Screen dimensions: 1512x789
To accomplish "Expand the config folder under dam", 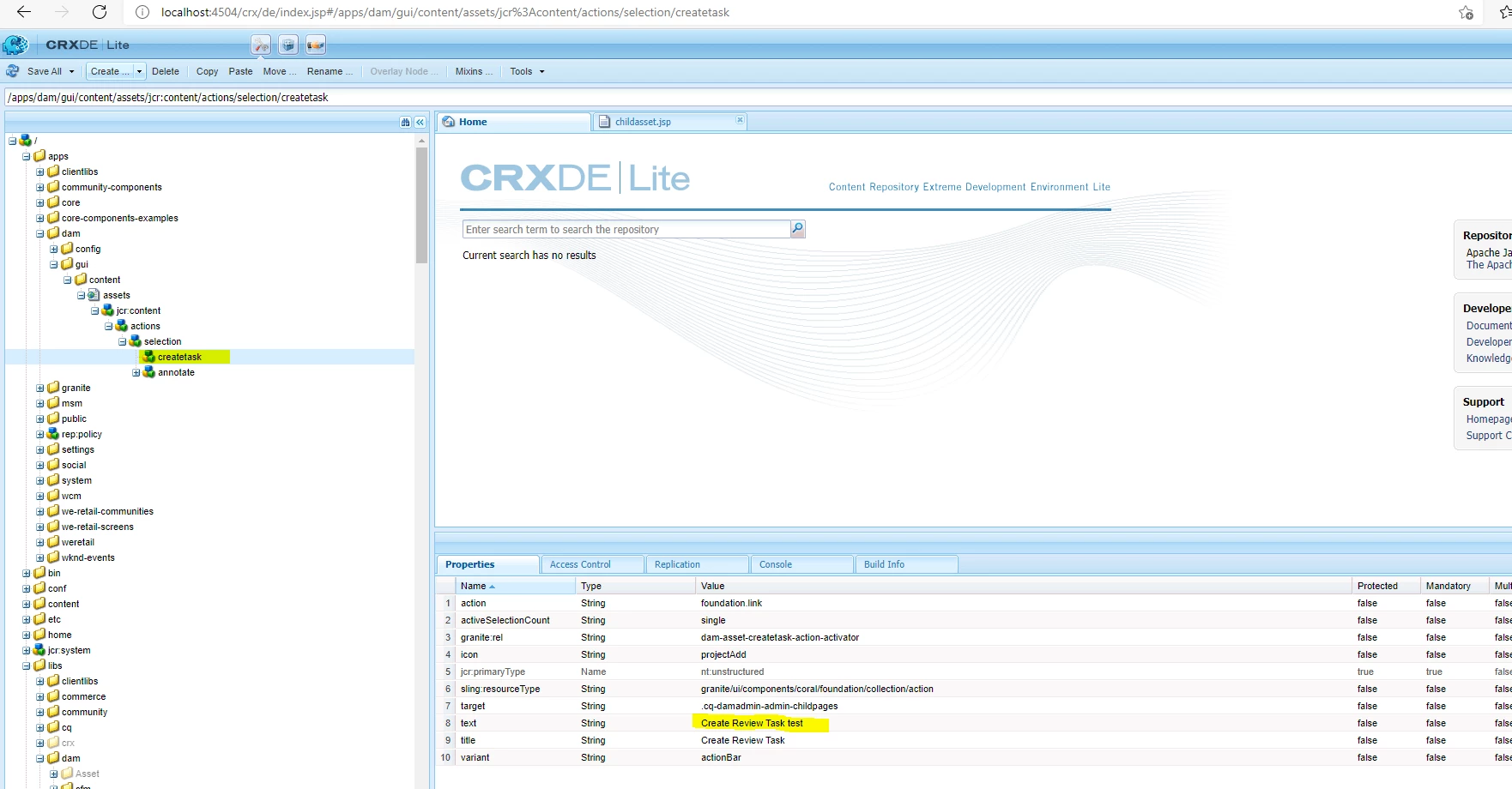I will click(54, 249).
